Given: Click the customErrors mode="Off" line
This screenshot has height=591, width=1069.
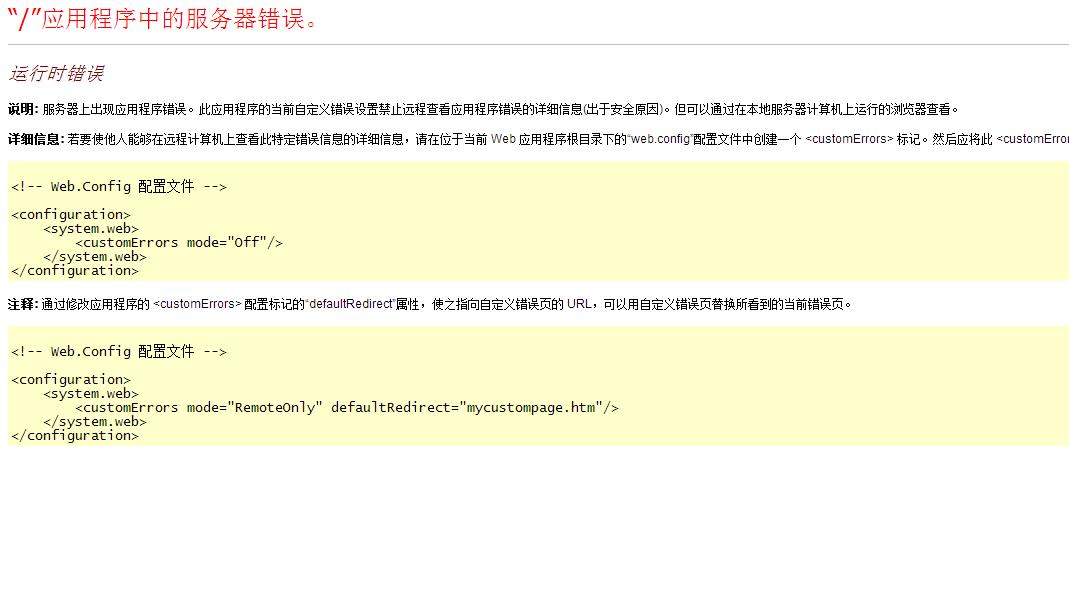Looking at the screenshot, I should click(179, 243).
